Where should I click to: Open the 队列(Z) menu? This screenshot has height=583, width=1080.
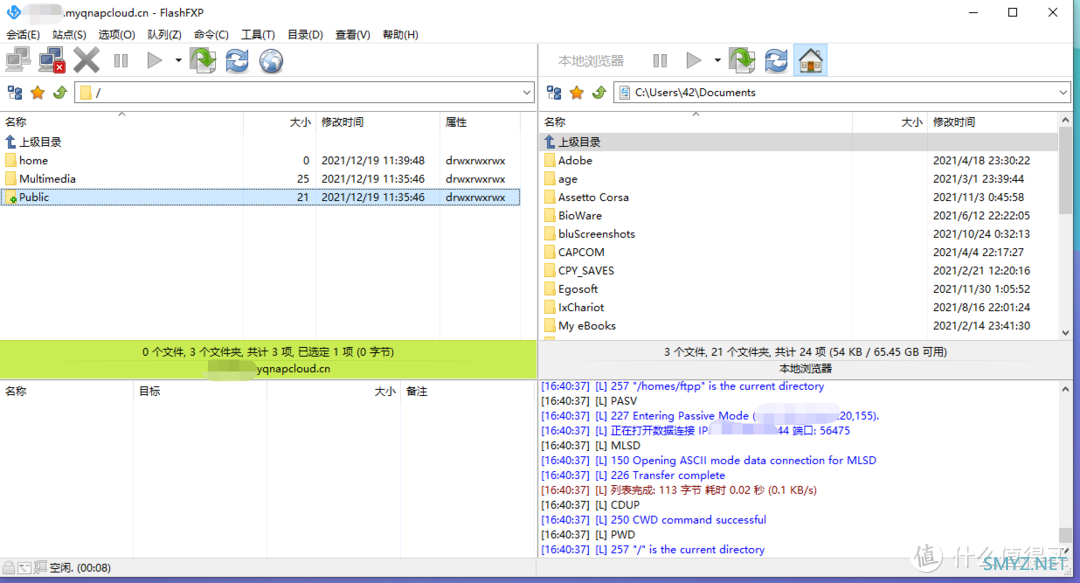coord(164,34)
